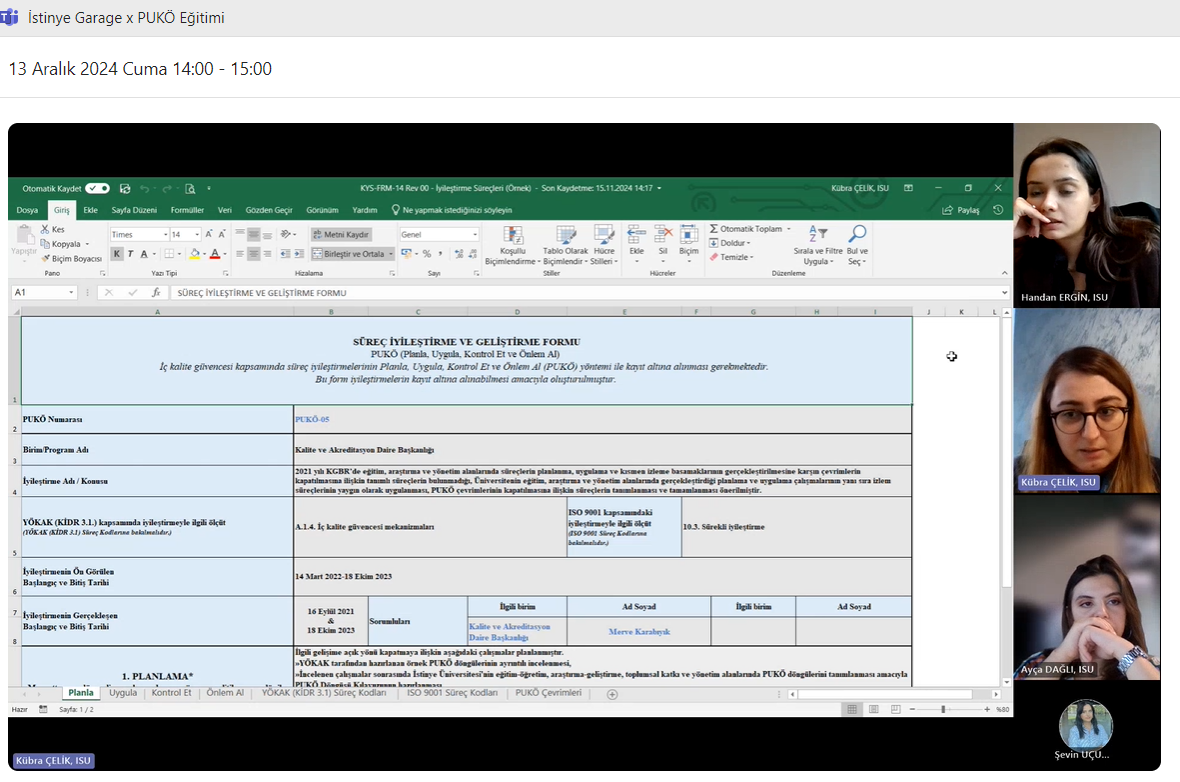
Task: Click the zoom slider in status bar
Action: click(x=943, y=709)
